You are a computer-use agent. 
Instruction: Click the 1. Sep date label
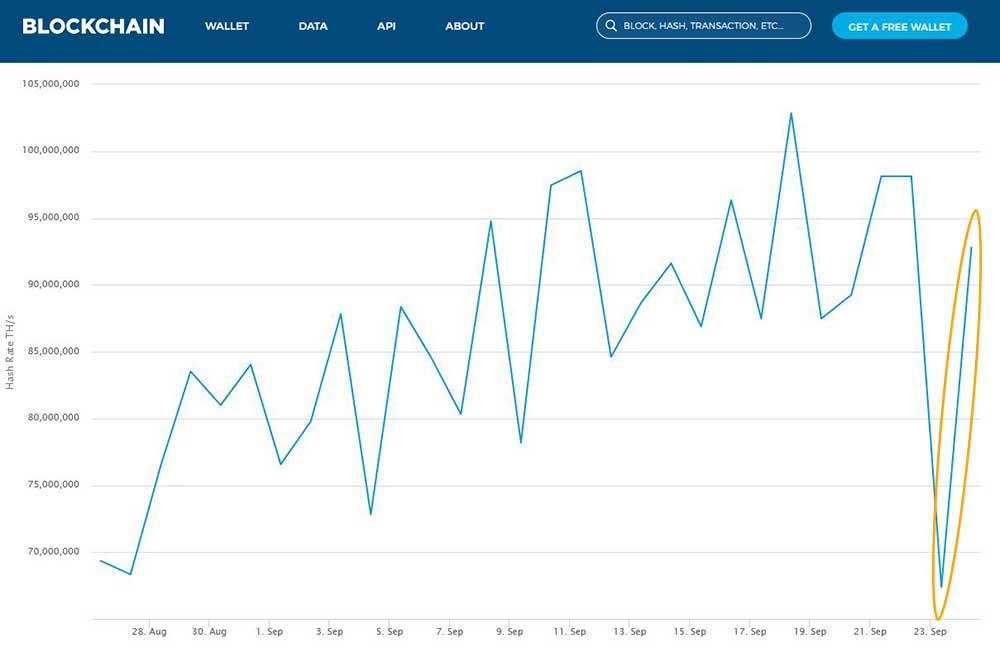click(x=269, y=631)
